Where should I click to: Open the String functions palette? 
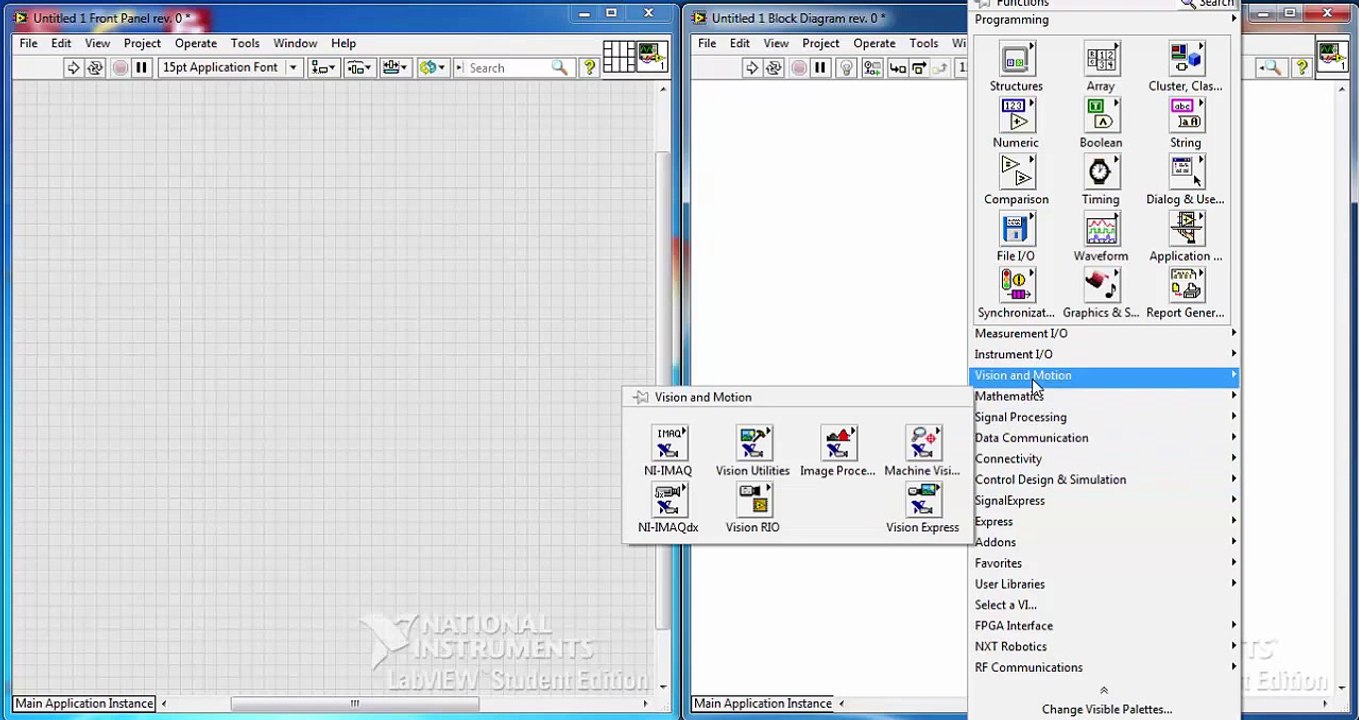tap(1186, 116)
